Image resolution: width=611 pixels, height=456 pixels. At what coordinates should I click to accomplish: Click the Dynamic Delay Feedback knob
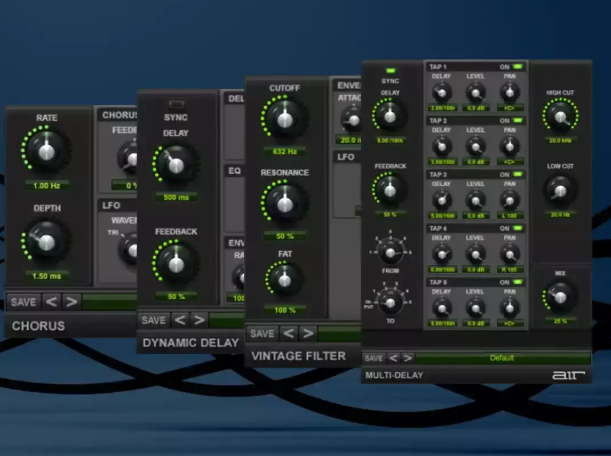(x=176, y=263)
